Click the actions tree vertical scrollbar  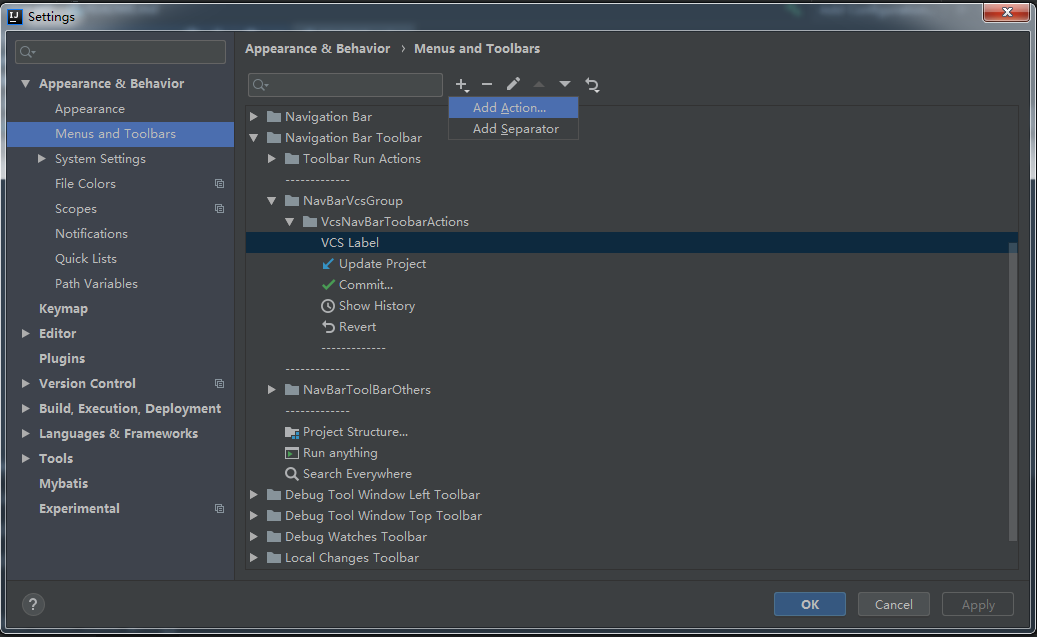(x=1012, y=390)
